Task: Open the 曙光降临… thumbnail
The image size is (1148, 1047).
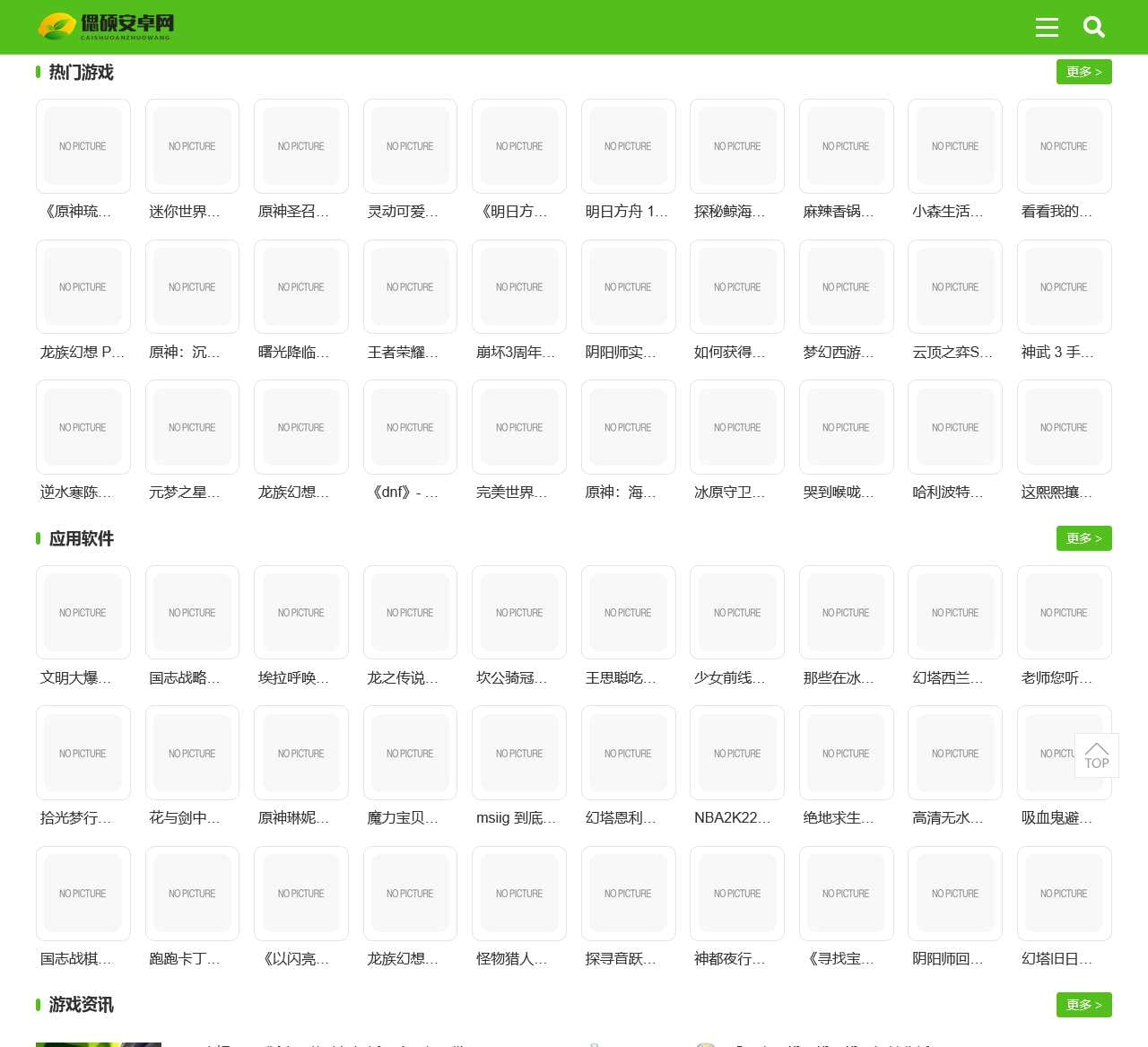Action: (301, 287)
